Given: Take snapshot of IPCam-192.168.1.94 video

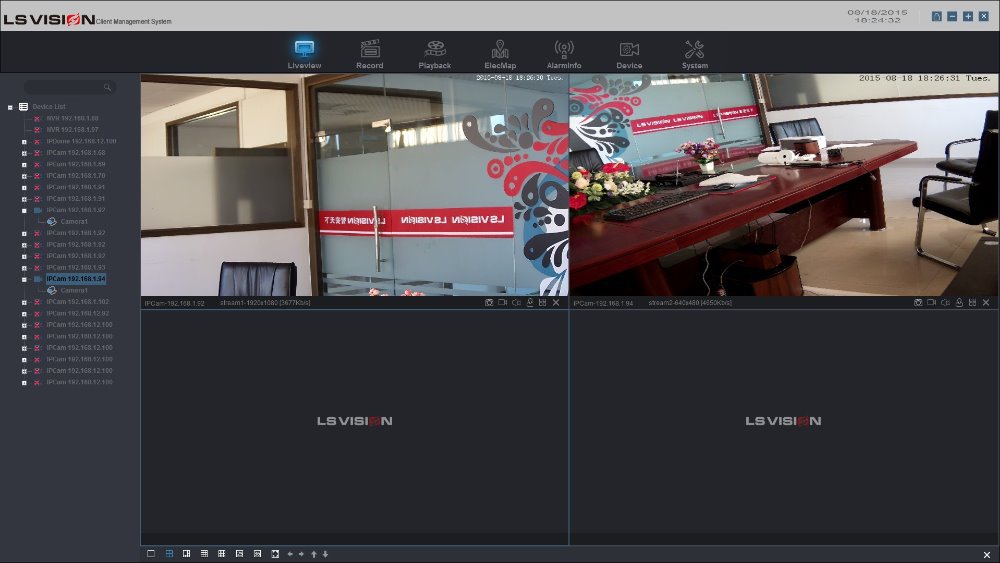Looking at the screenshot, I should (x=918, y=303).
